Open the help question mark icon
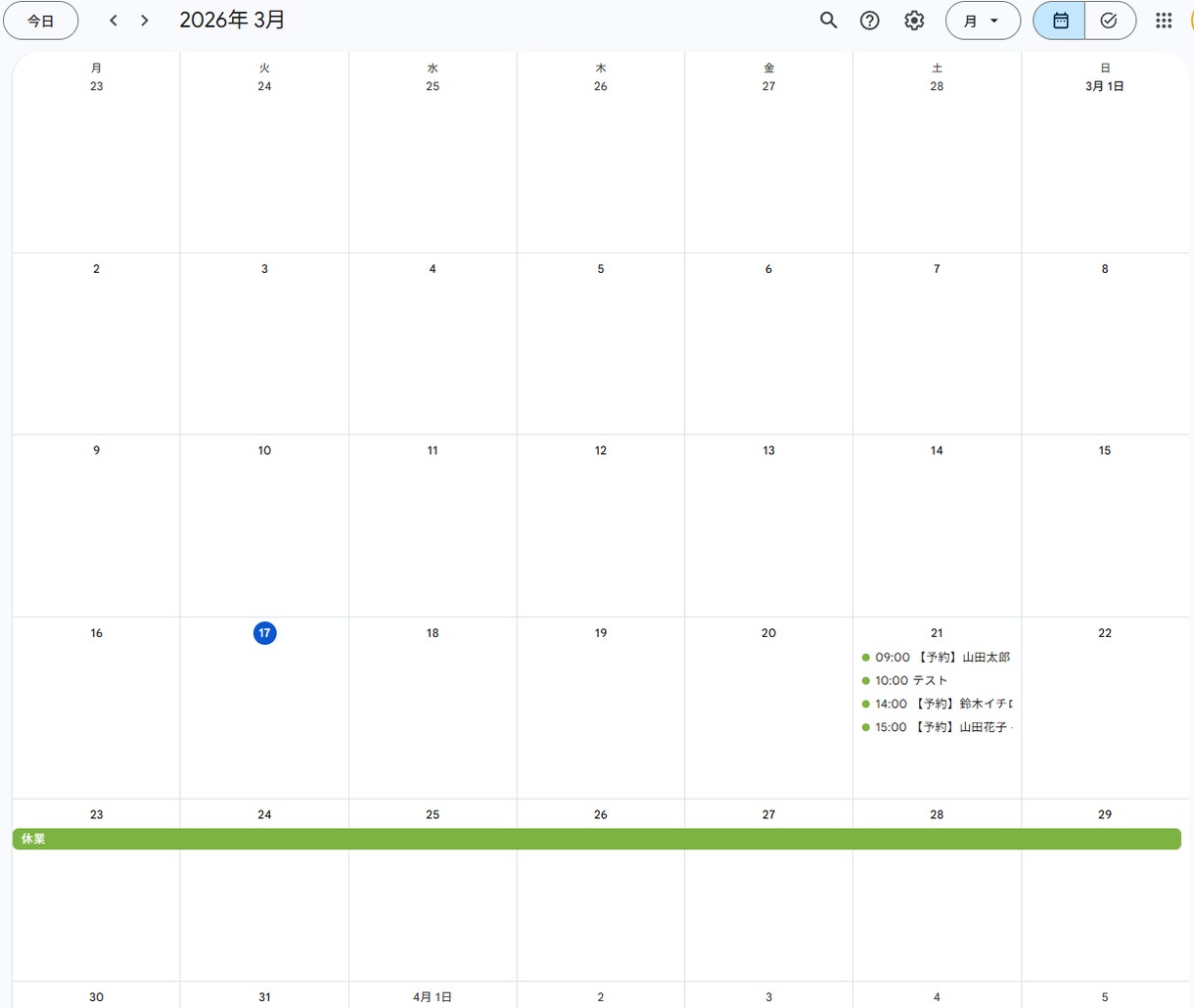Viewport: 1194px width, 1008px height. click(870, 21)
